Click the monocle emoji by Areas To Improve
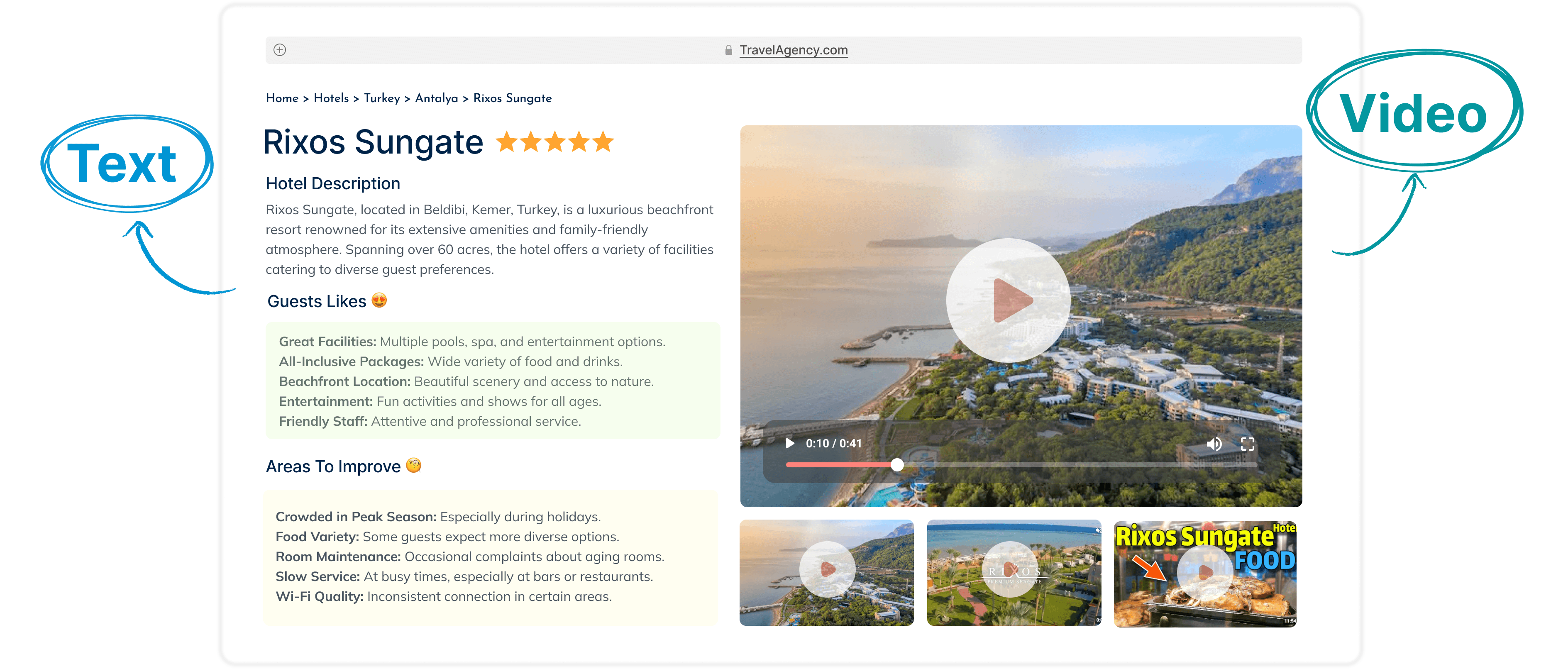The image size is (1568, 669). (x=413, y=466)
